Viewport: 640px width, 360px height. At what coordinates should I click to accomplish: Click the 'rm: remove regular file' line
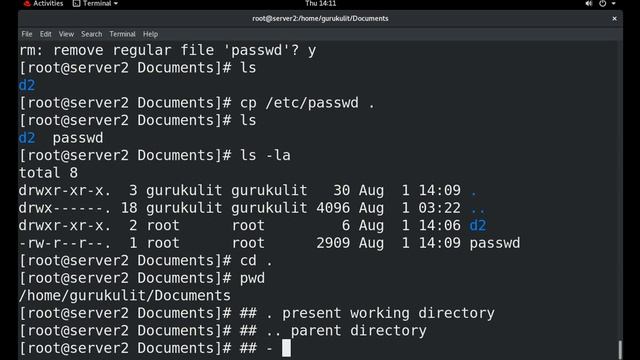[167, 50]
